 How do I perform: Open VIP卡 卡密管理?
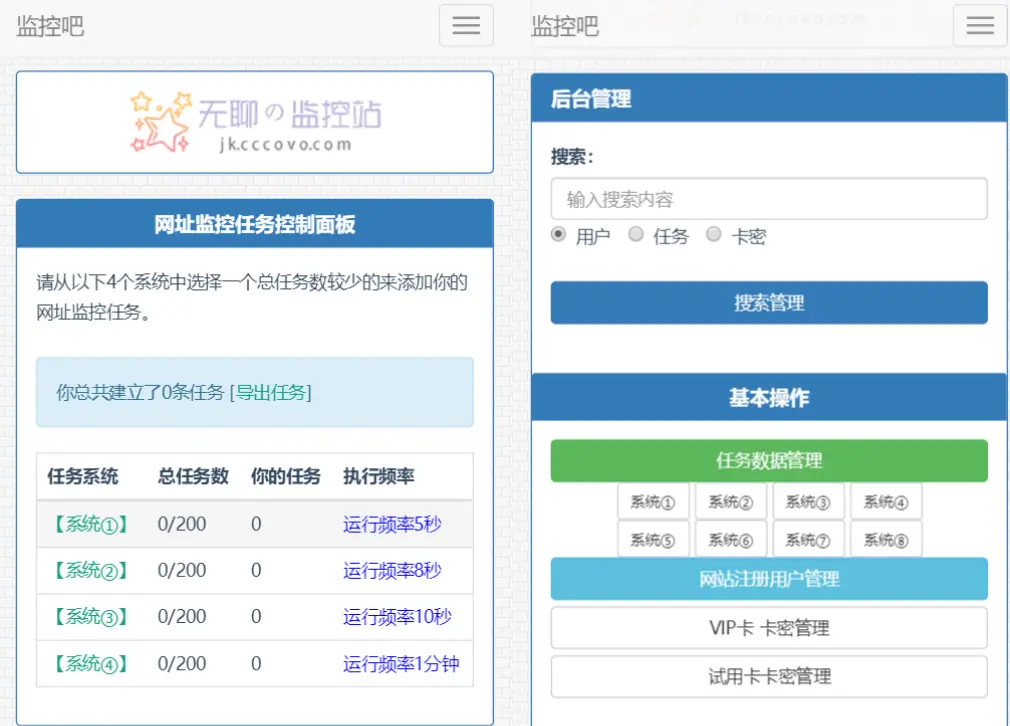pos(768,628)
